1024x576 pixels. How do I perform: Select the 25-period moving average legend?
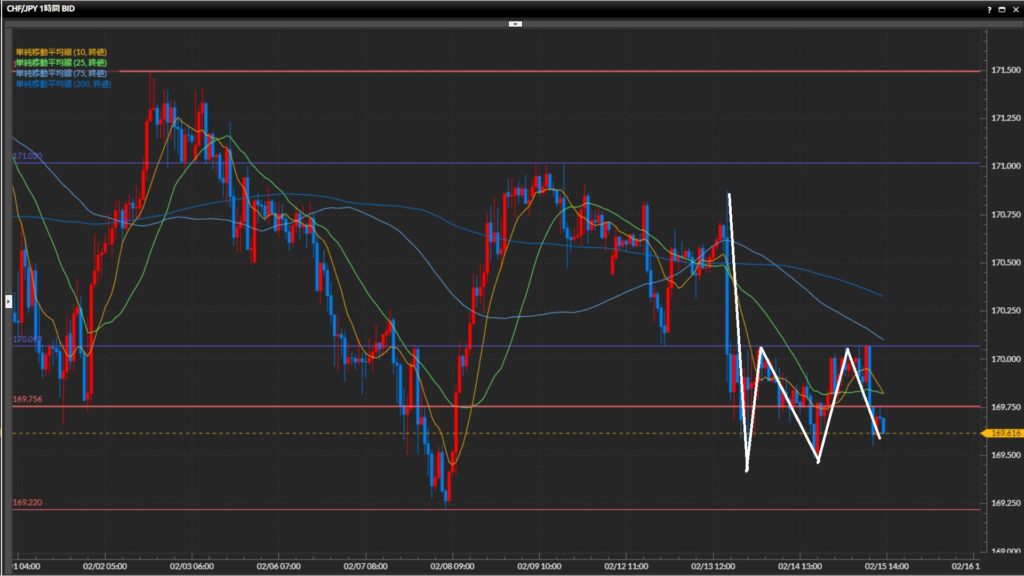[61, 62]
